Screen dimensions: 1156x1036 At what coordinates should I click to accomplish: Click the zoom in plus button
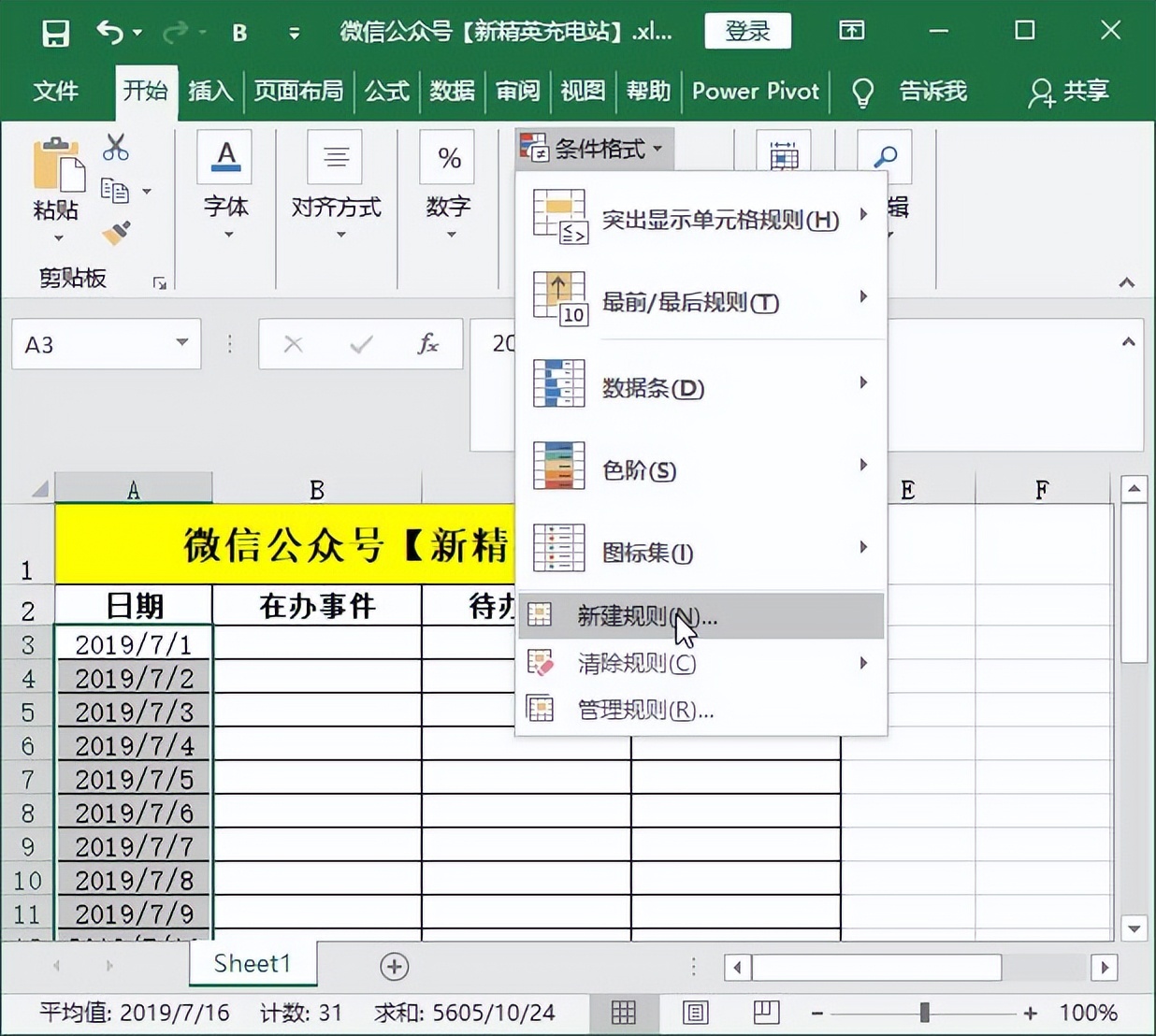coord(1031,1013)
